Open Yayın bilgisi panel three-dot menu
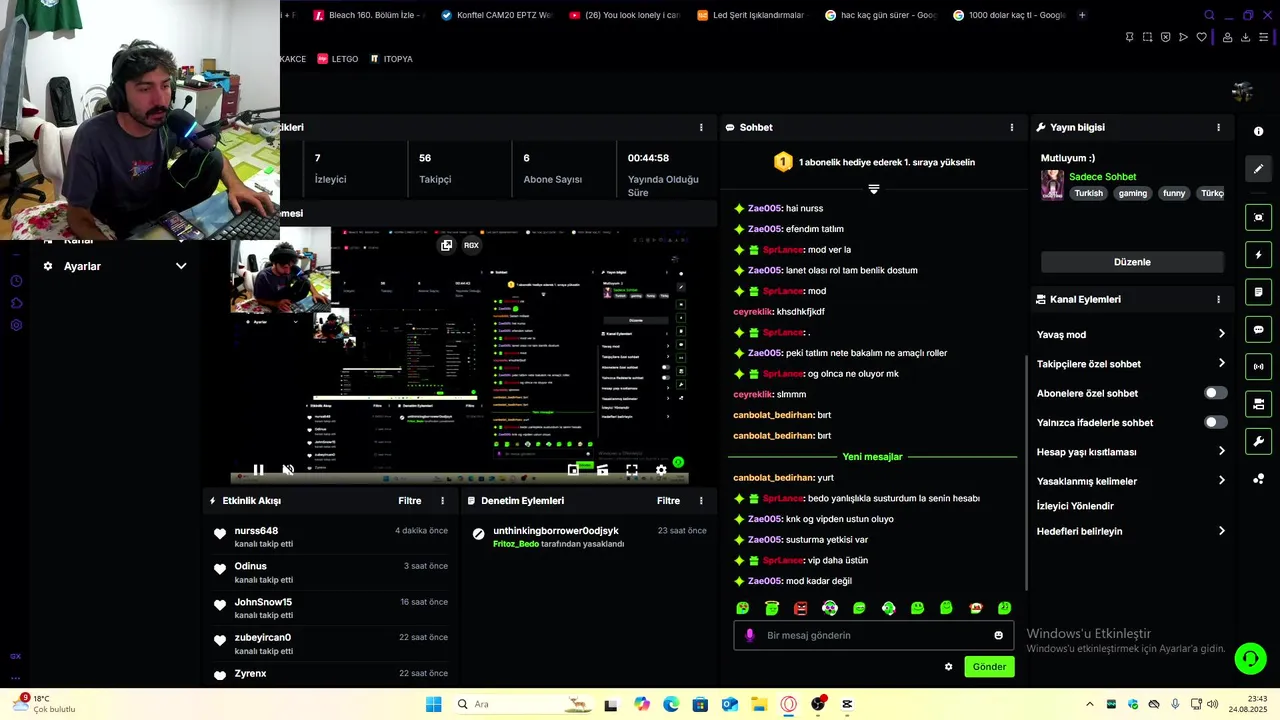Image resolution: width=1280 pixels, height=720 pixels. click(1218, 128)
